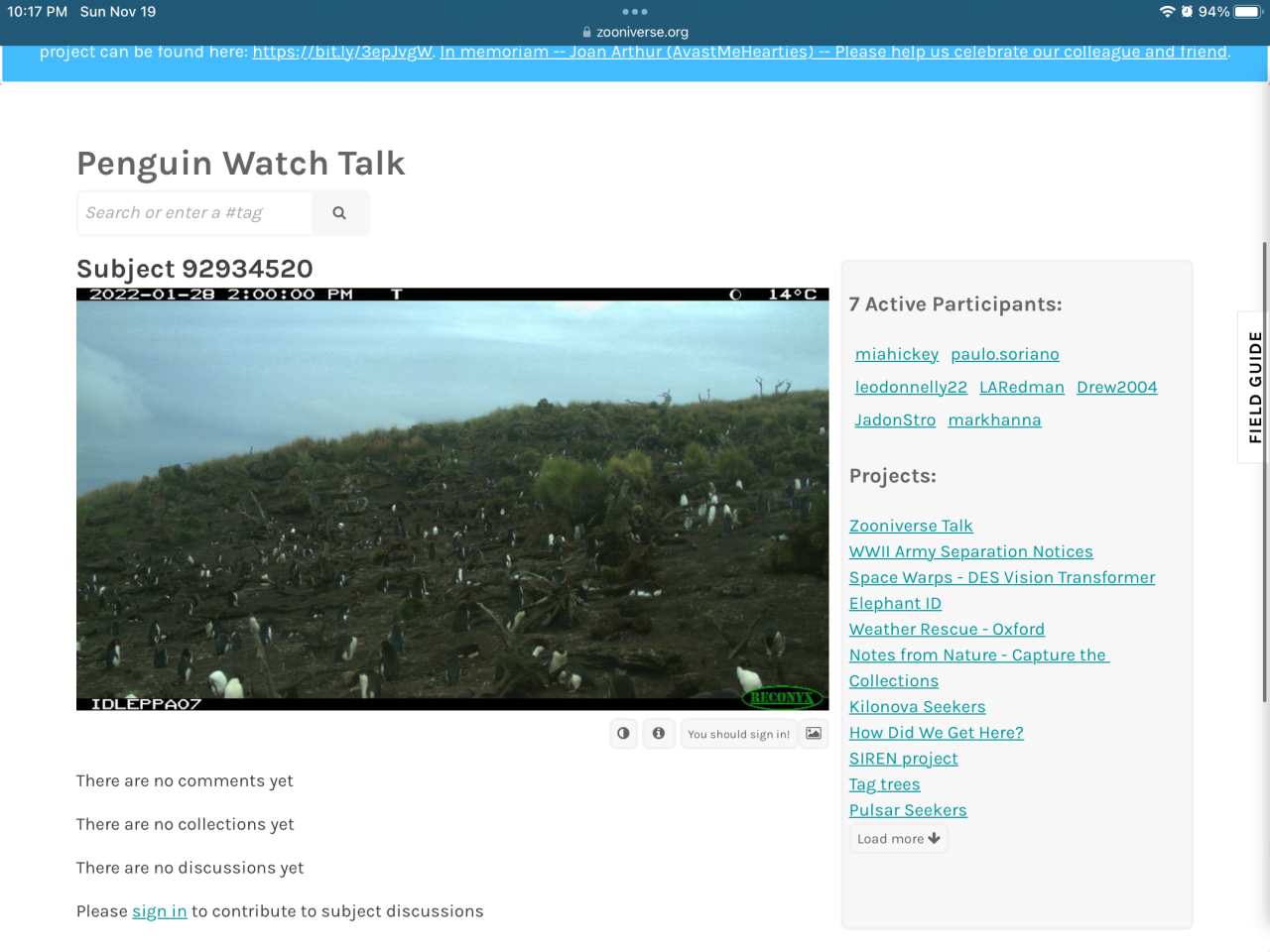
Task: Click 'There are no collections yet' text
Action: (186, 824)
